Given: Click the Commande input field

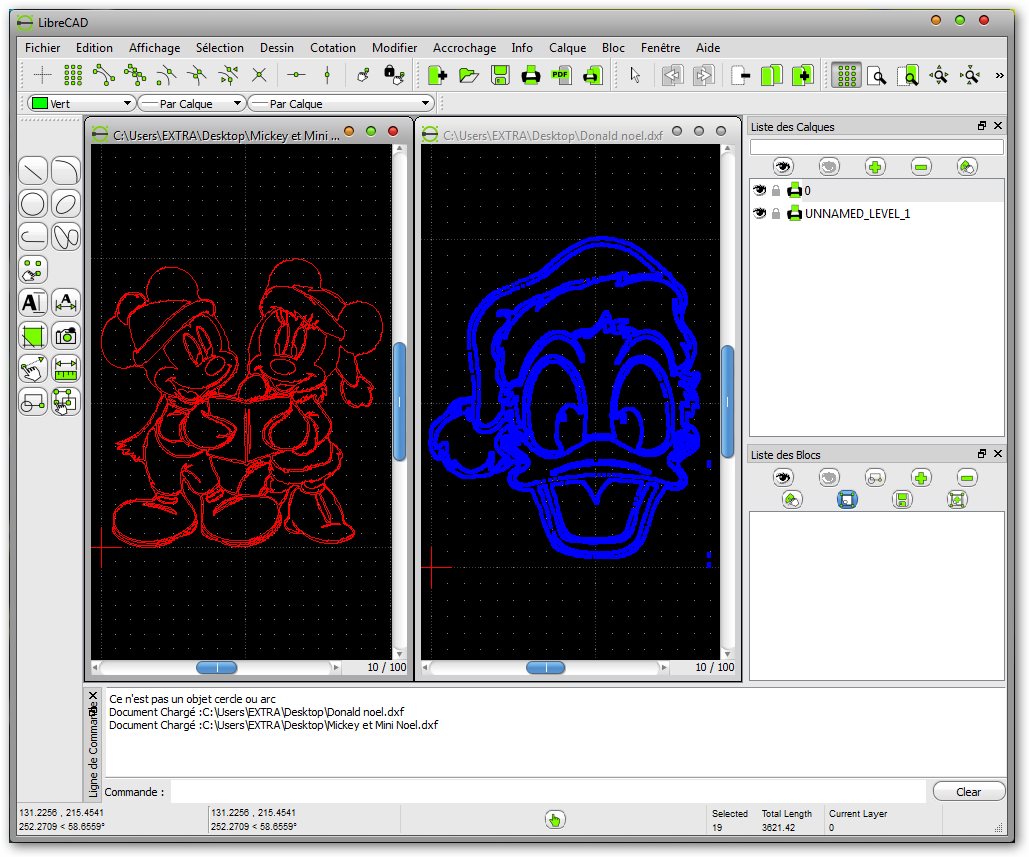Looking at the screenshot, I should [x=548, y=792].
